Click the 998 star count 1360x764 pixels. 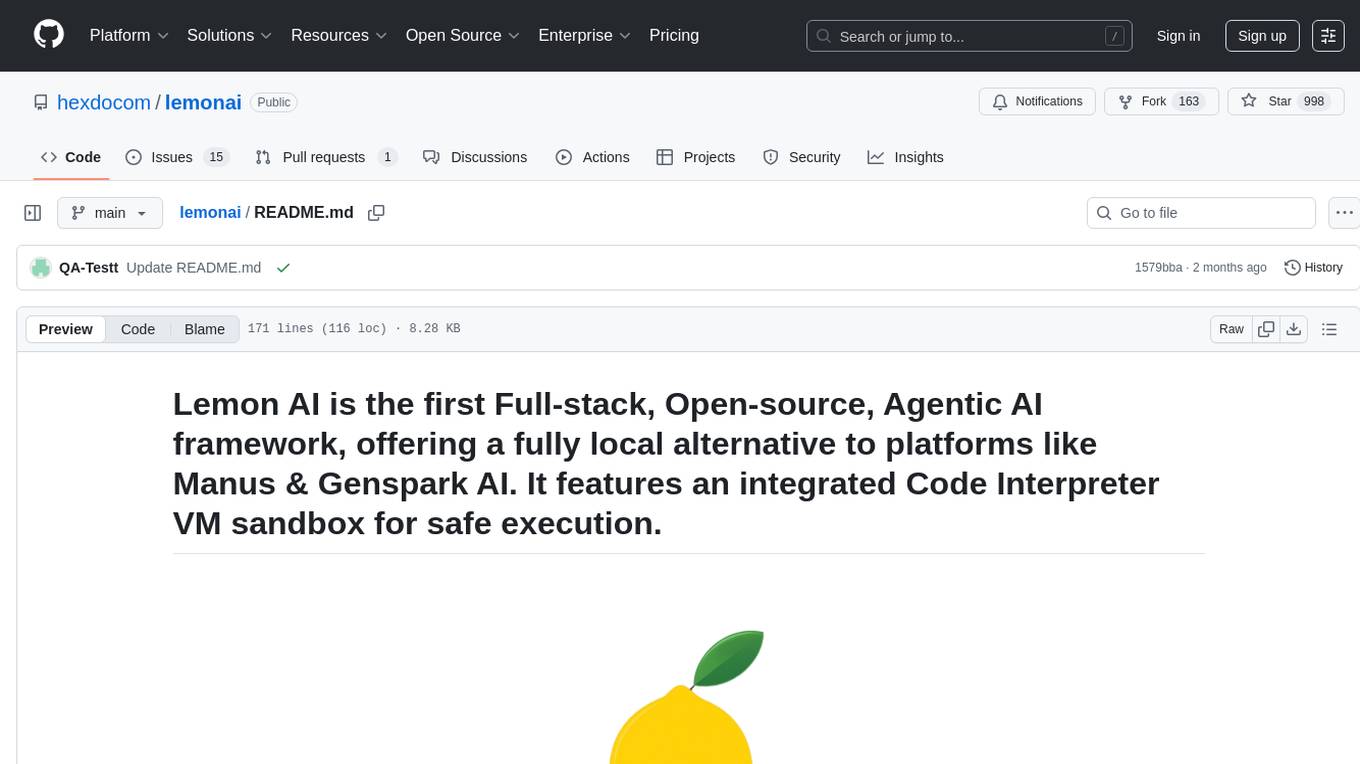tap(1314, 102)
